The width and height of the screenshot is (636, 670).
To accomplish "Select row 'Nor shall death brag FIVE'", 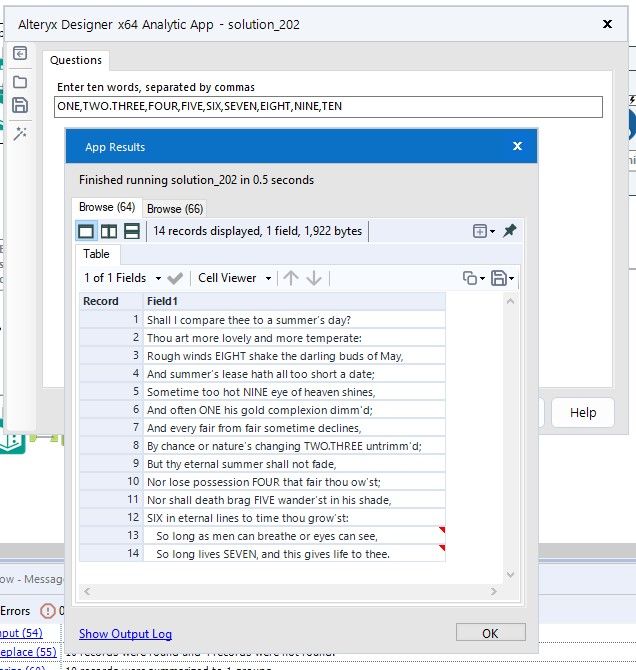I will point(294,500).
